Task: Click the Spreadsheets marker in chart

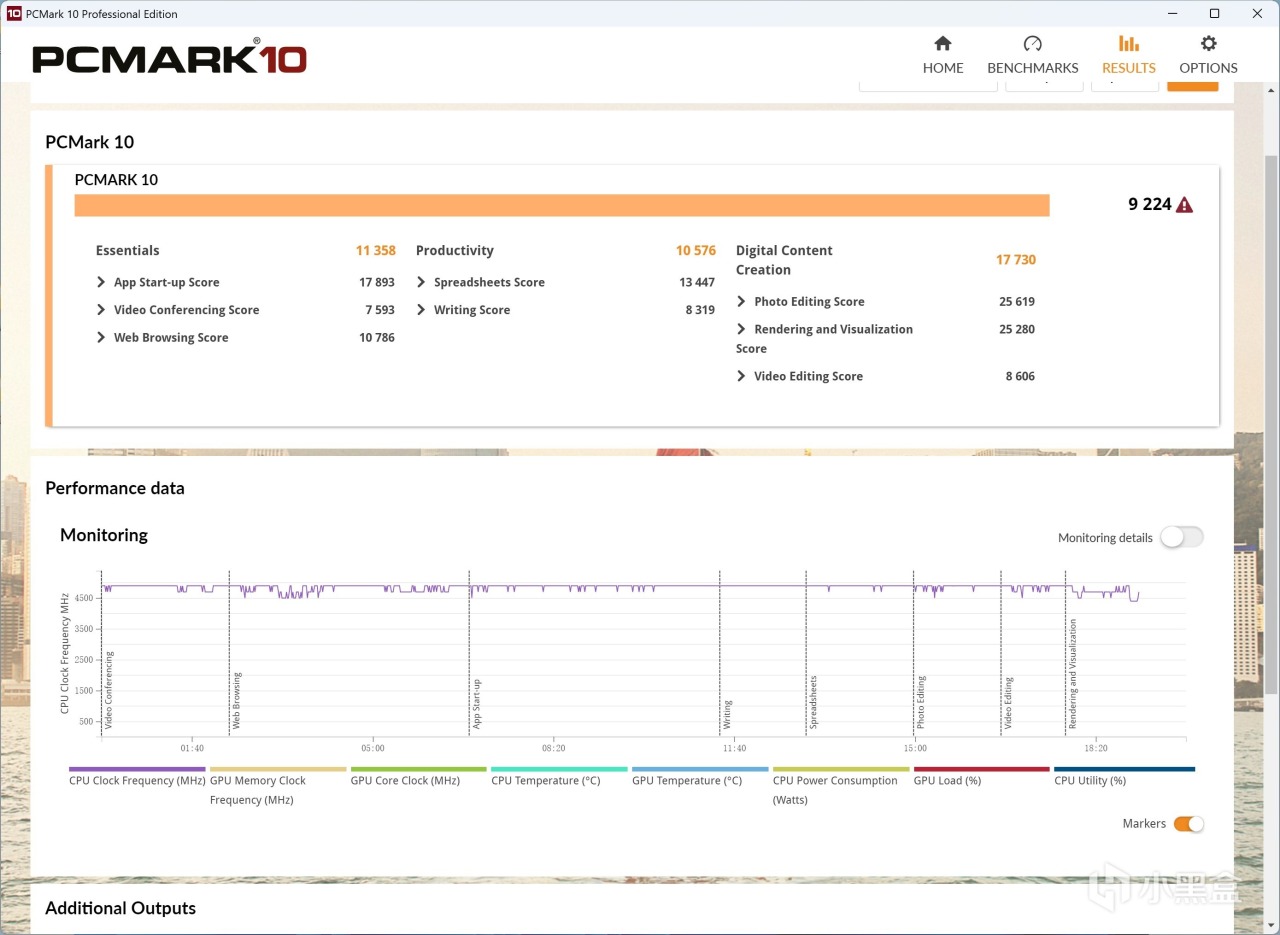Action: pos(813,702)
